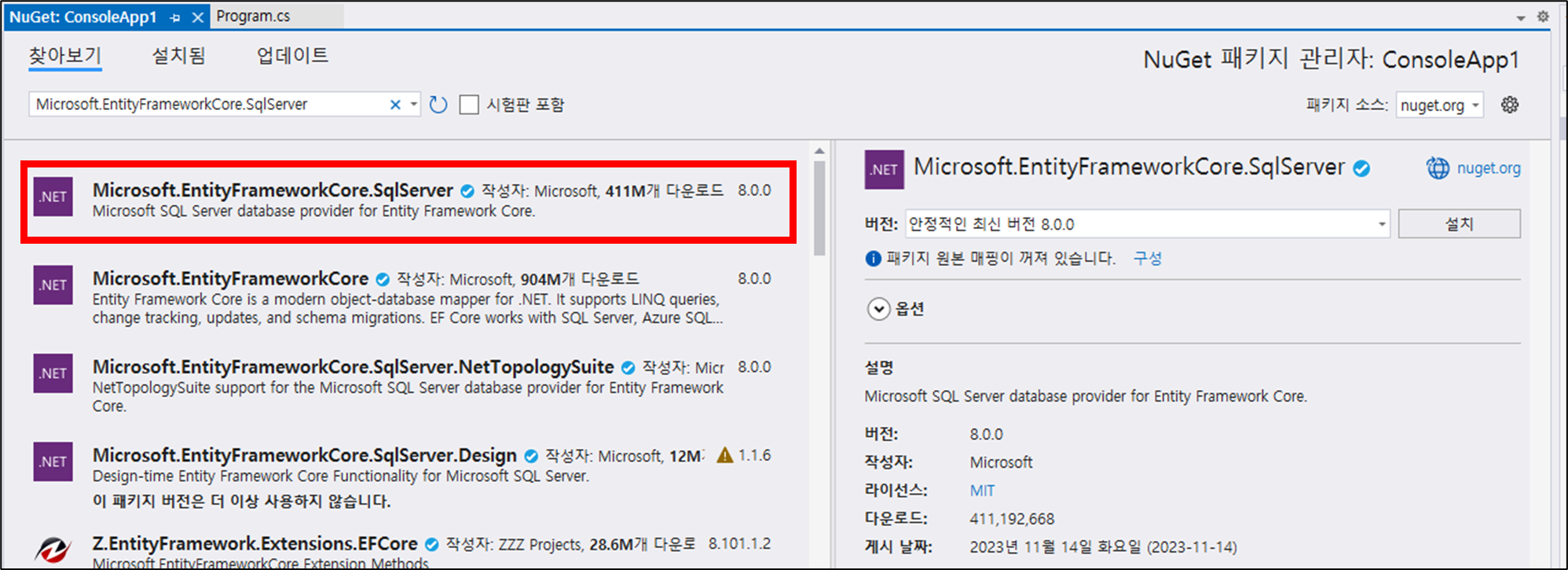The height and width of the screenshot is (570, 1568).
Task: Click warning icon on SqlServer.Design package
Action: tap(725, 455)
